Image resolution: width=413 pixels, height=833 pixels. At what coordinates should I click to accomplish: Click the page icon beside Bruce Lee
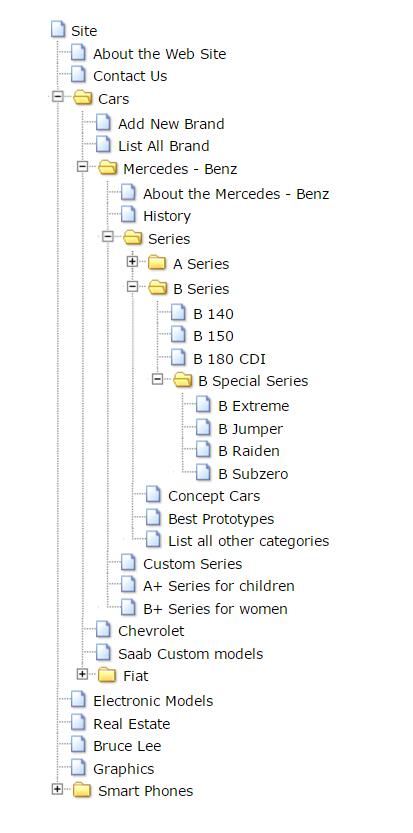pyautogui.click(x=78, y=744)
